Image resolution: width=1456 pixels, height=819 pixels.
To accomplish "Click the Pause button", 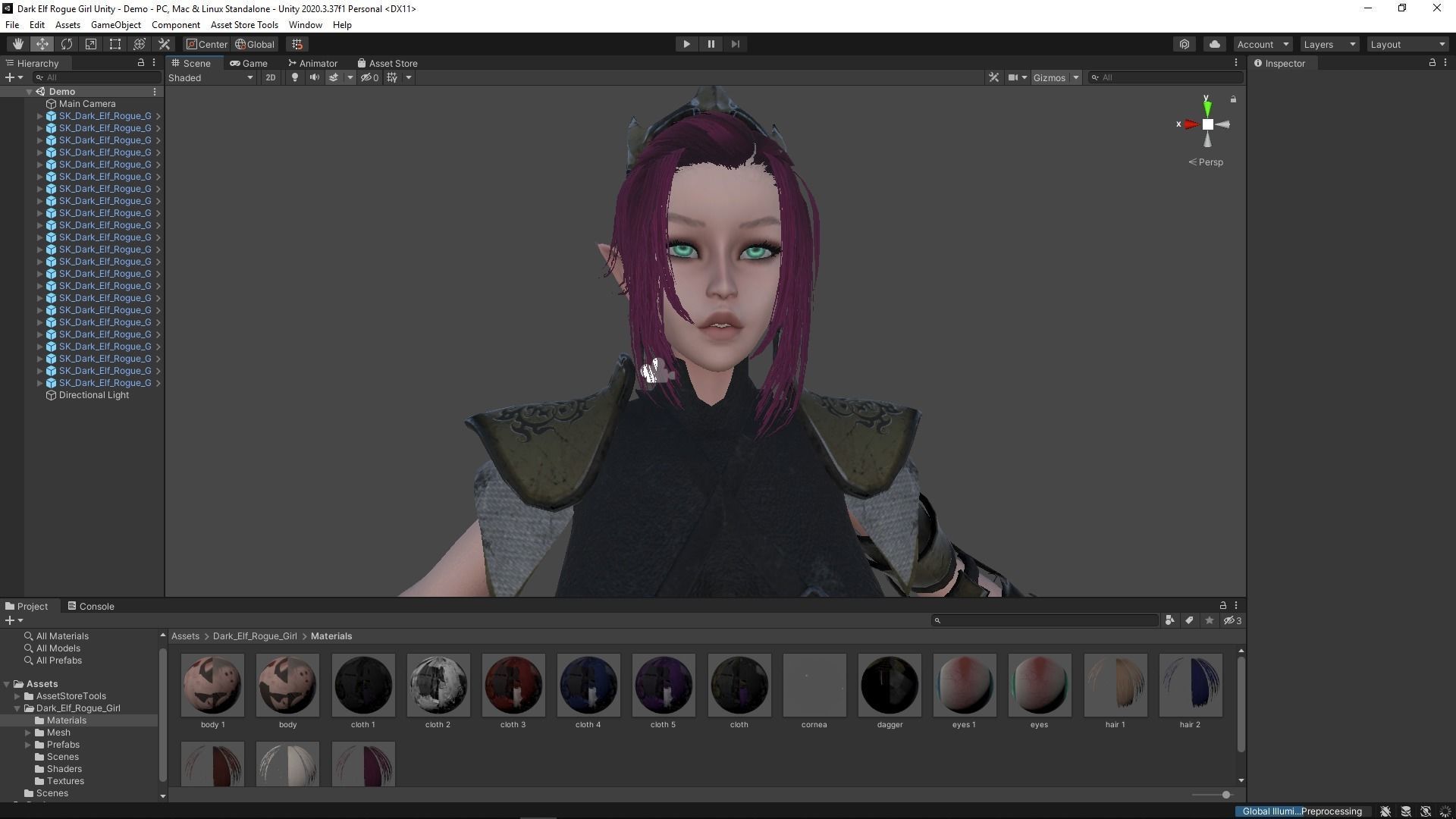I will click(x=711, y=44).
